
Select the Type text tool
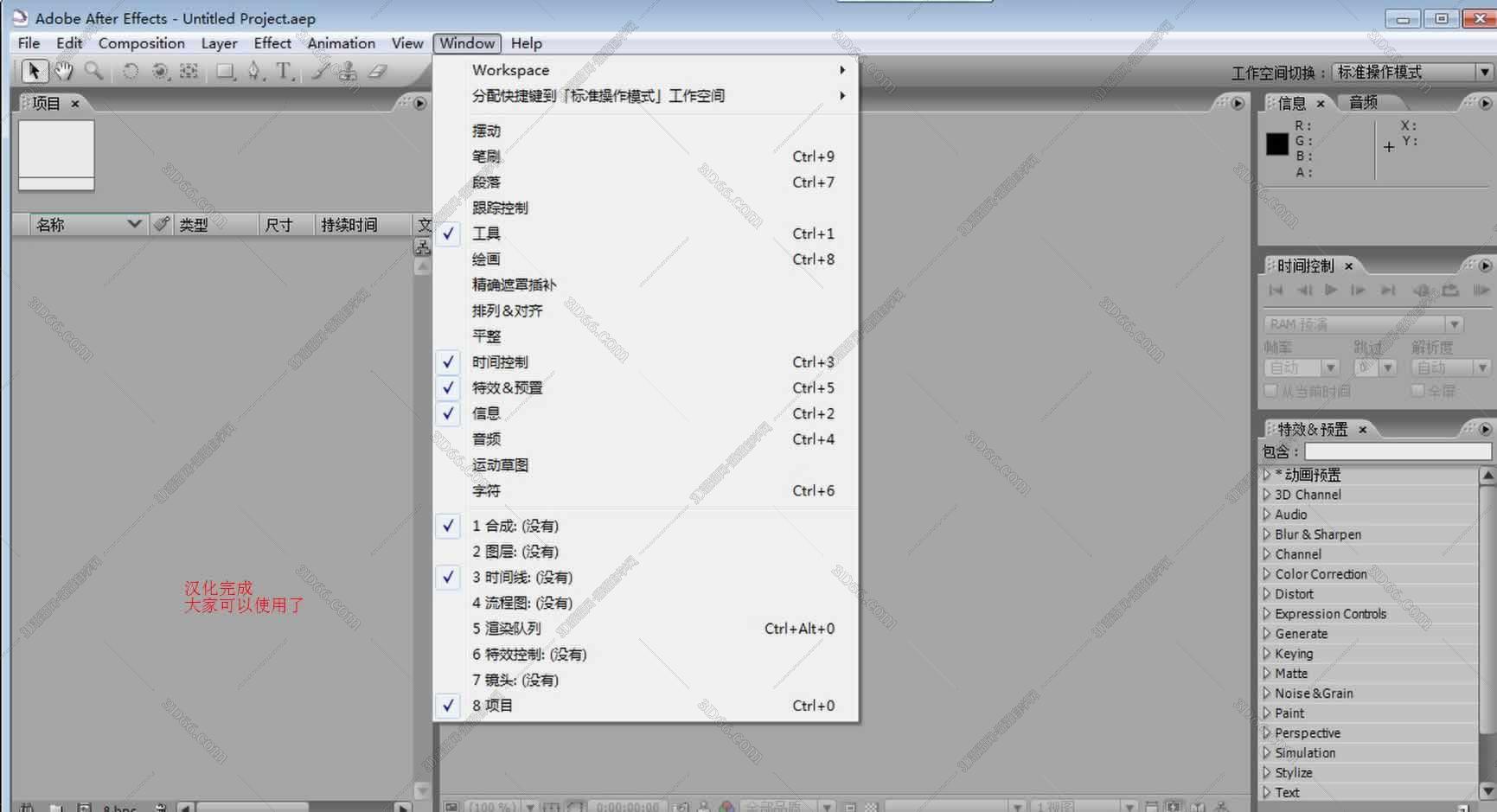[x=285, y=71]
